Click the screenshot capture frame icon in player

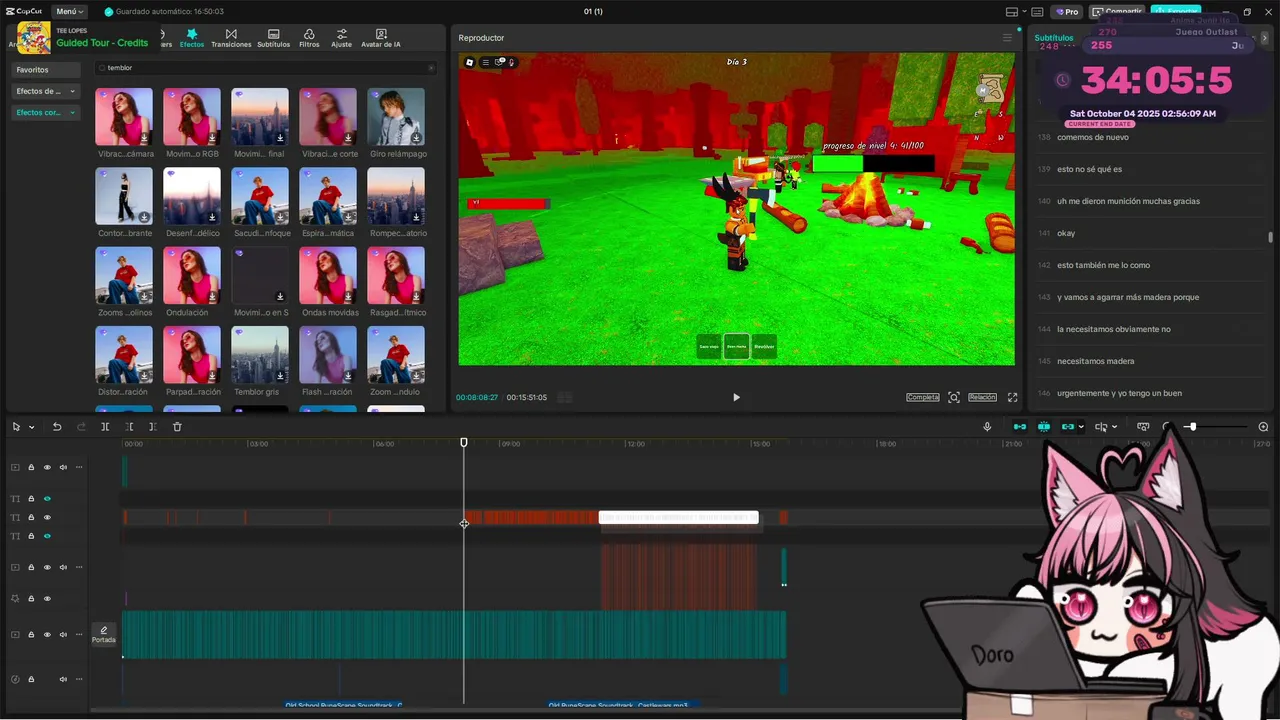point(954,397)
